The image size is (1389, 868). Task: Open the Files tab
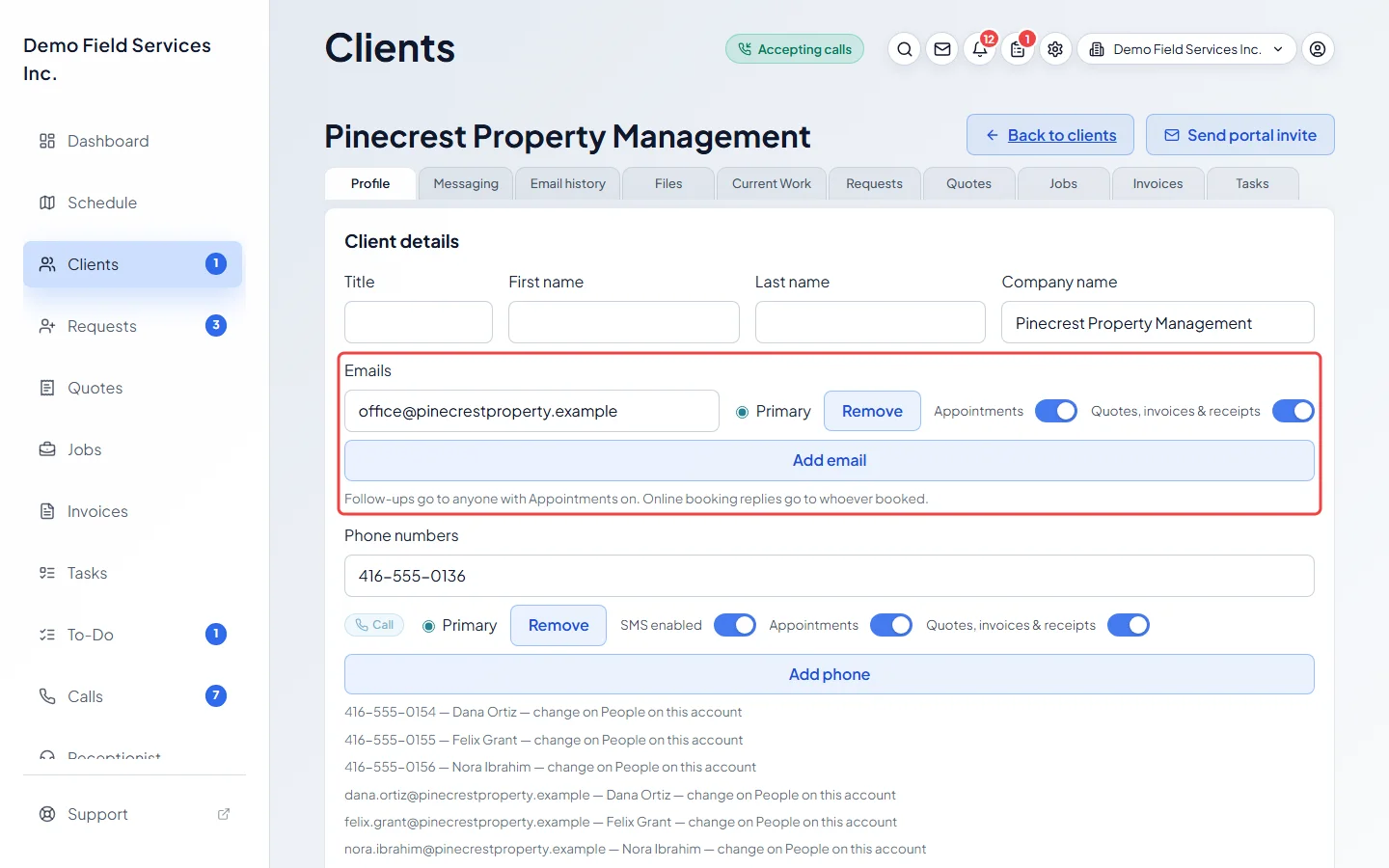pos(668,183)
